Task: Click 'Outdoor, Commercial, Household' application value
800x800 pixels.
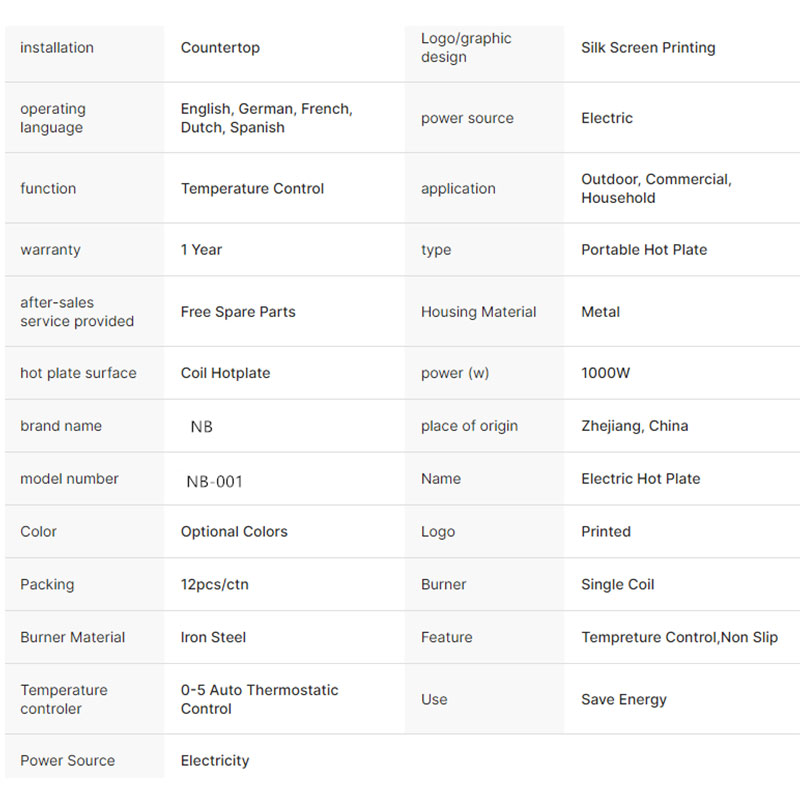Action: click(656, 189)
